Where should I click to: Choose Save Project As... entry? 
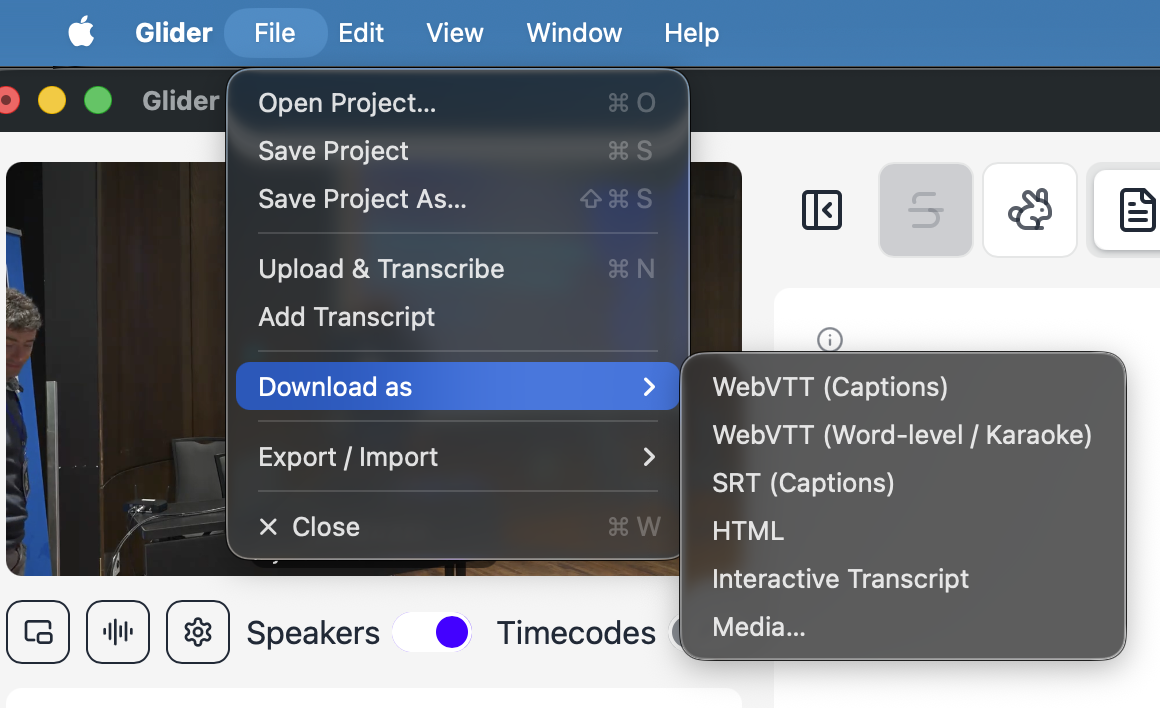(457, 199)
